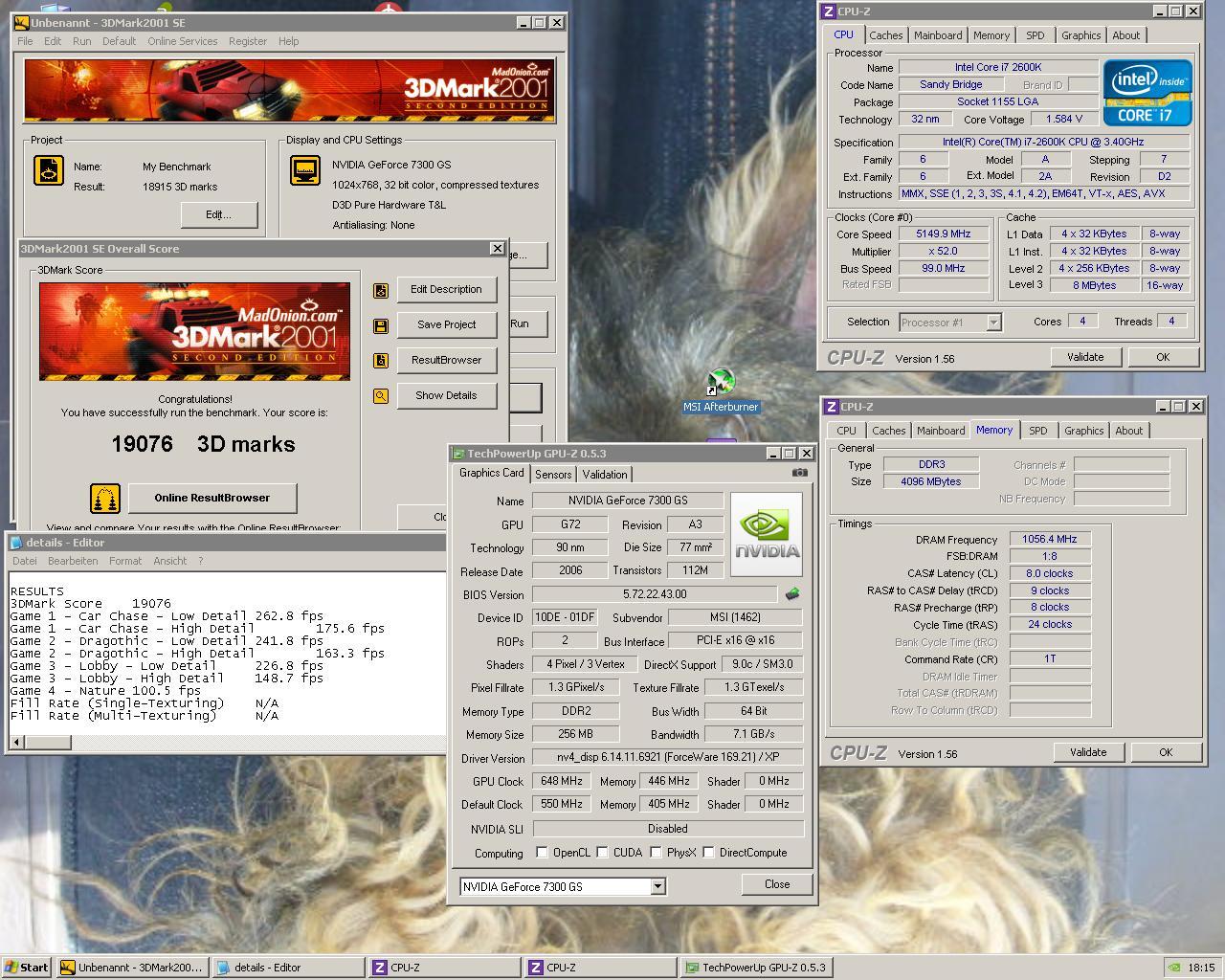The width and height of the screenshot is (1225, 980).
Task: Click the Show Details button
Action: (446, 396)
